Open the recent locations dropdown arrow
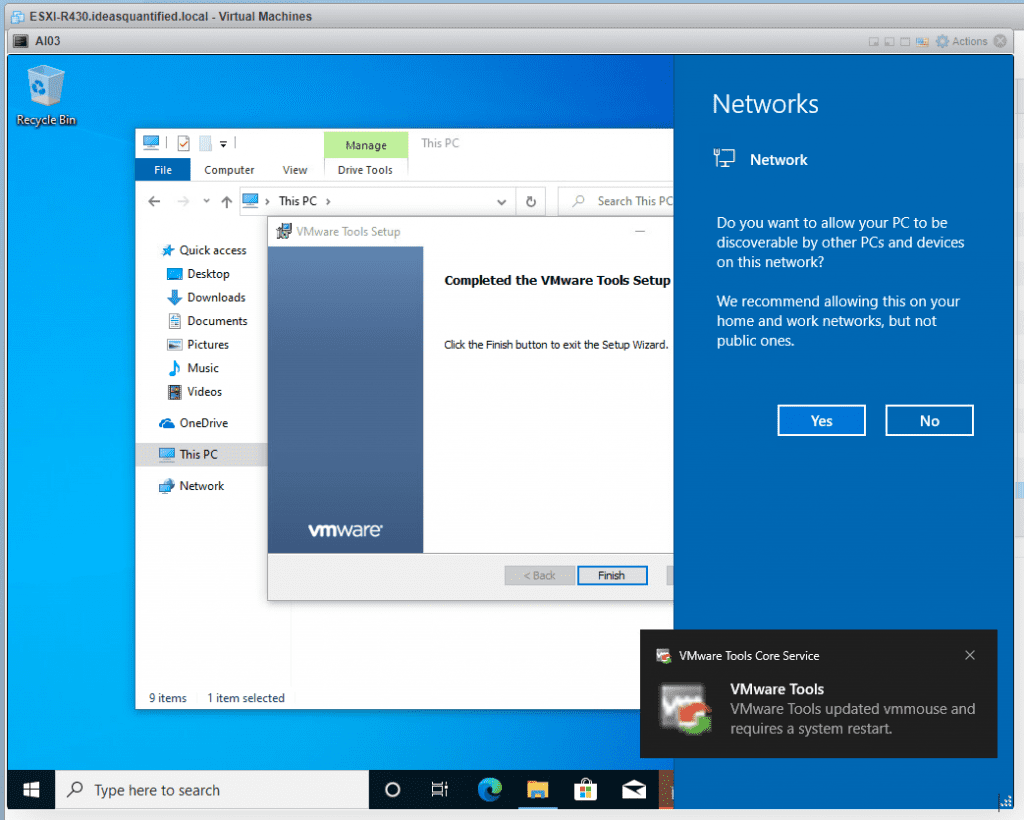1024x820 pixels. click(206, 201)
